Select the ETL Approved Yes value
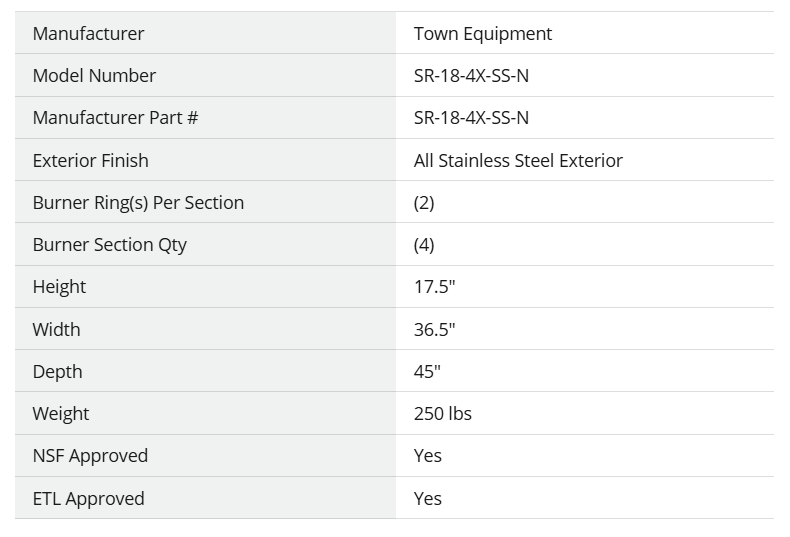Image resolution: width=790 pixels, height=537 pixels. (x=428, y=499)
